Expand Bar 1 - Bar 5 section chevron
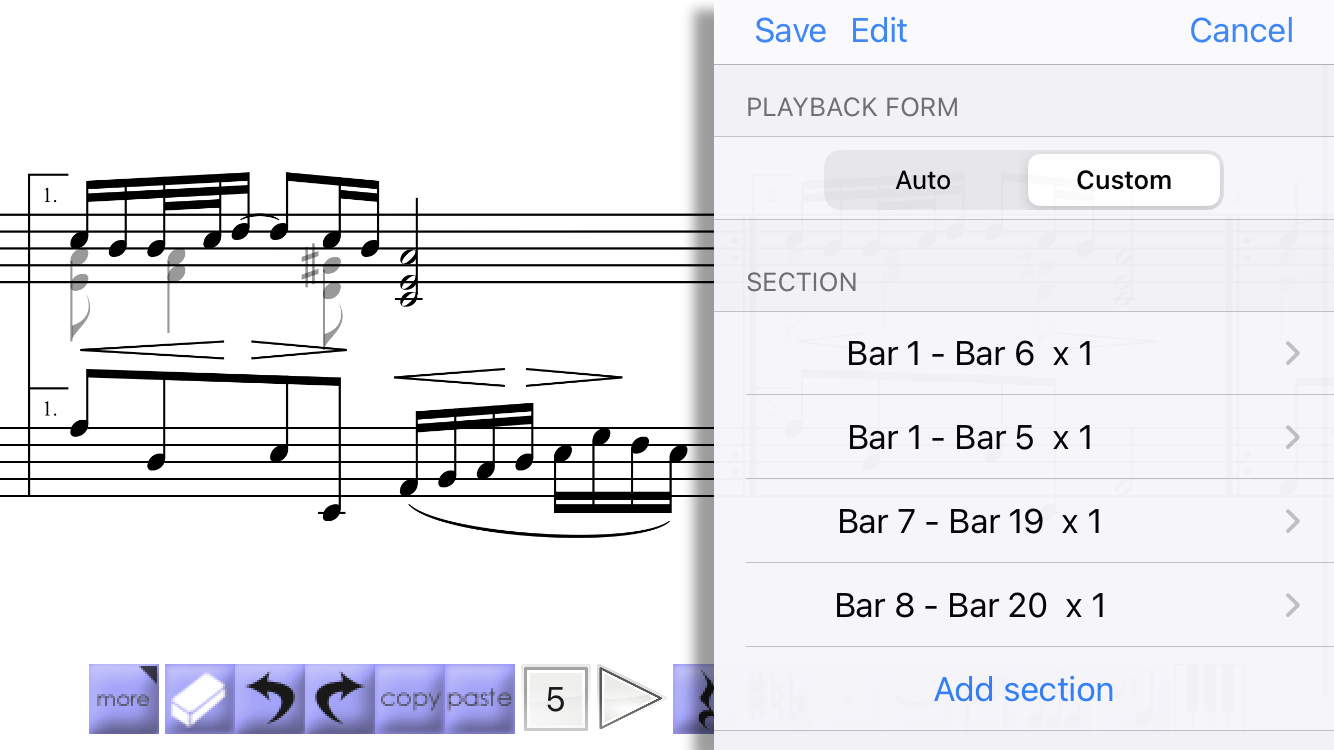The image size is (1334, 750). (1293, 437)
